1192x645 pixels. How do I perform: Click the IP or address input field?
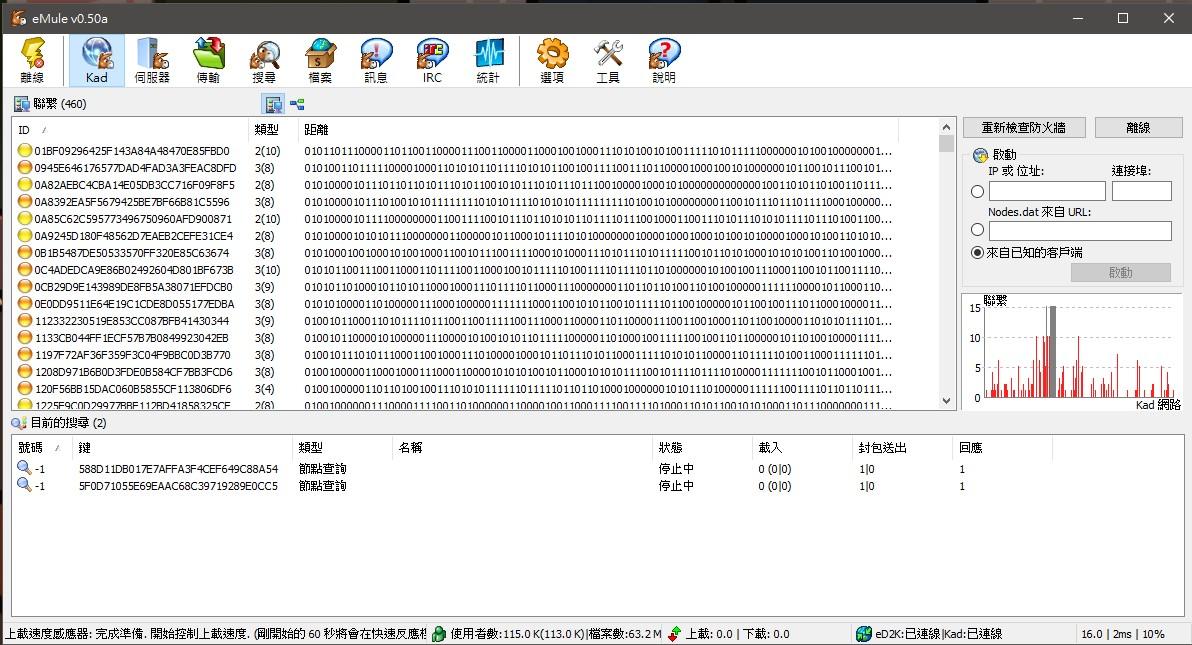[x=1047, y=191]
